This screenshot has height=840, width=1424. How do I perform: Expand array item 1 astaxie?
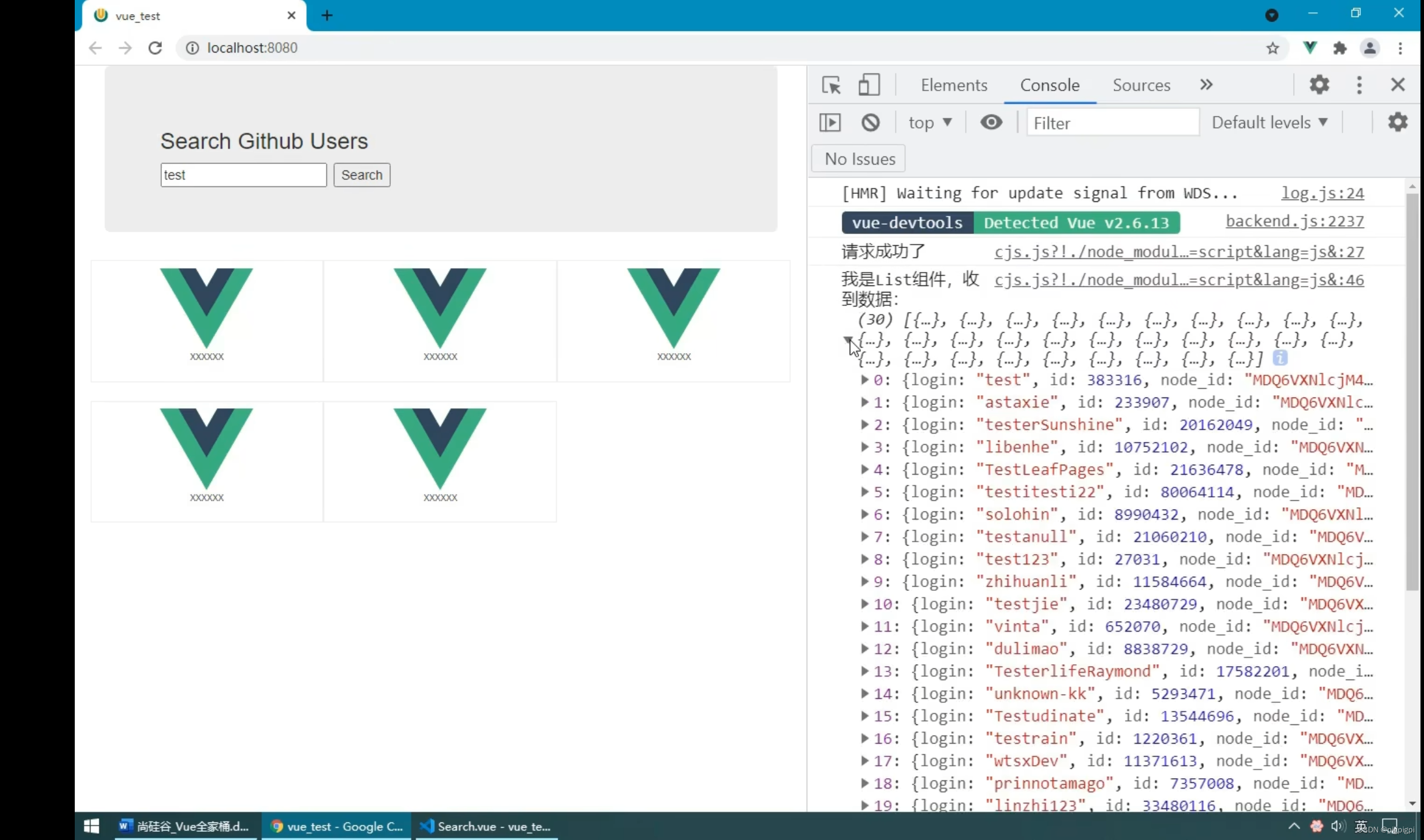click(x=864, y=402)
